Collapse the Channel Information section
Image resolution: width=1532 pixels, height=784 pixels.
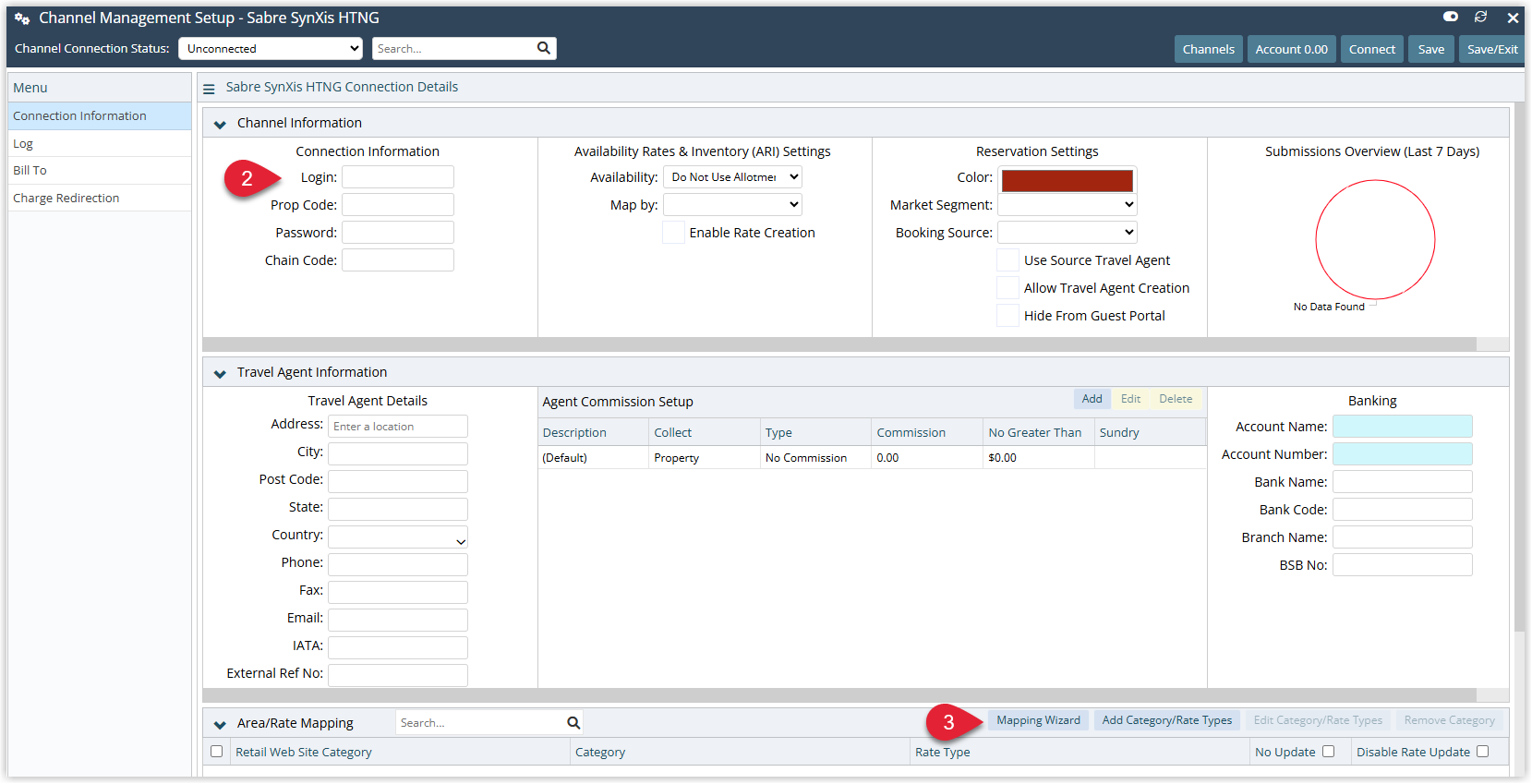pyautogui.click(x=220, y=124)
